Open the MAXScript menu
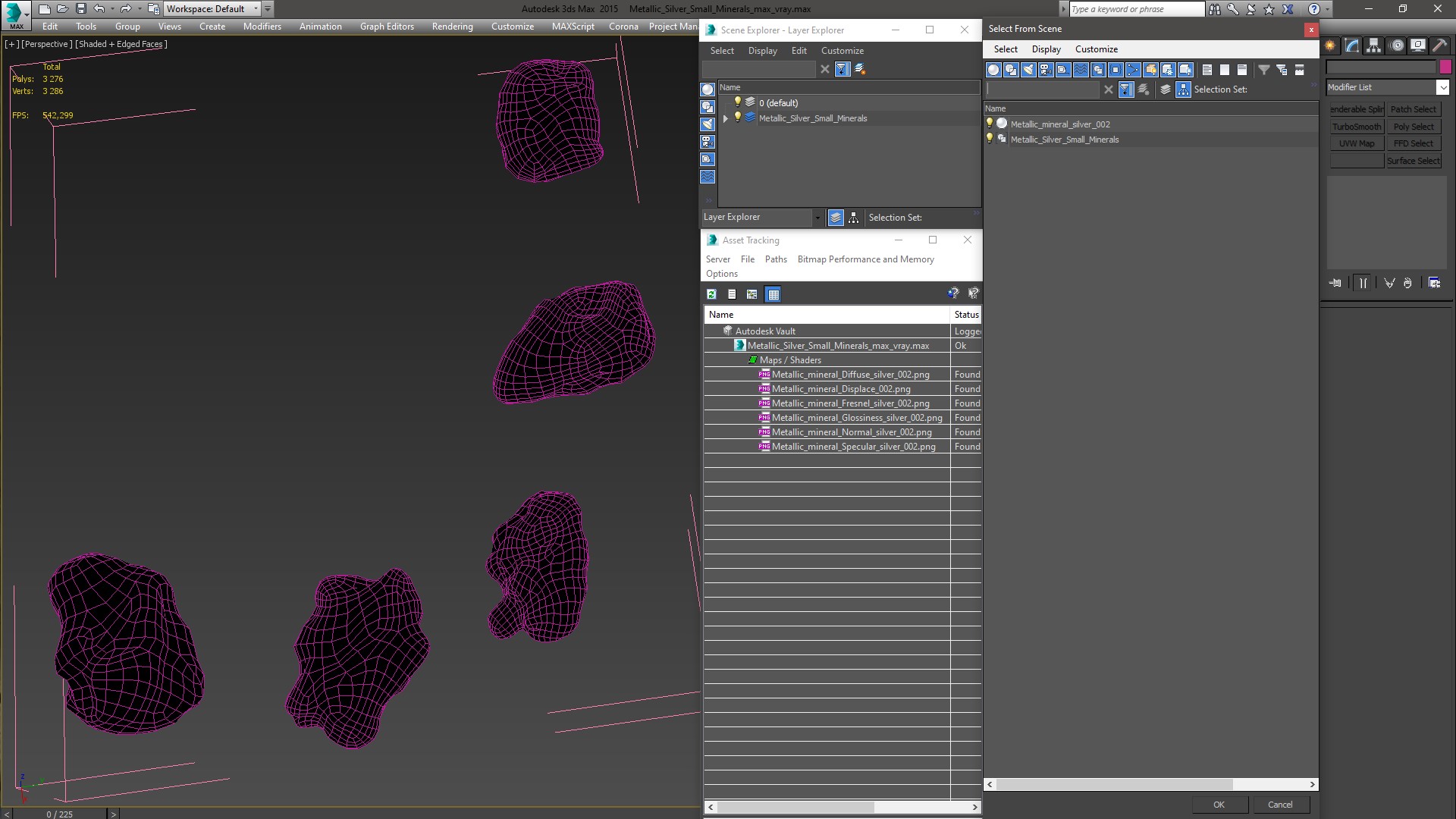 point(573,27)
